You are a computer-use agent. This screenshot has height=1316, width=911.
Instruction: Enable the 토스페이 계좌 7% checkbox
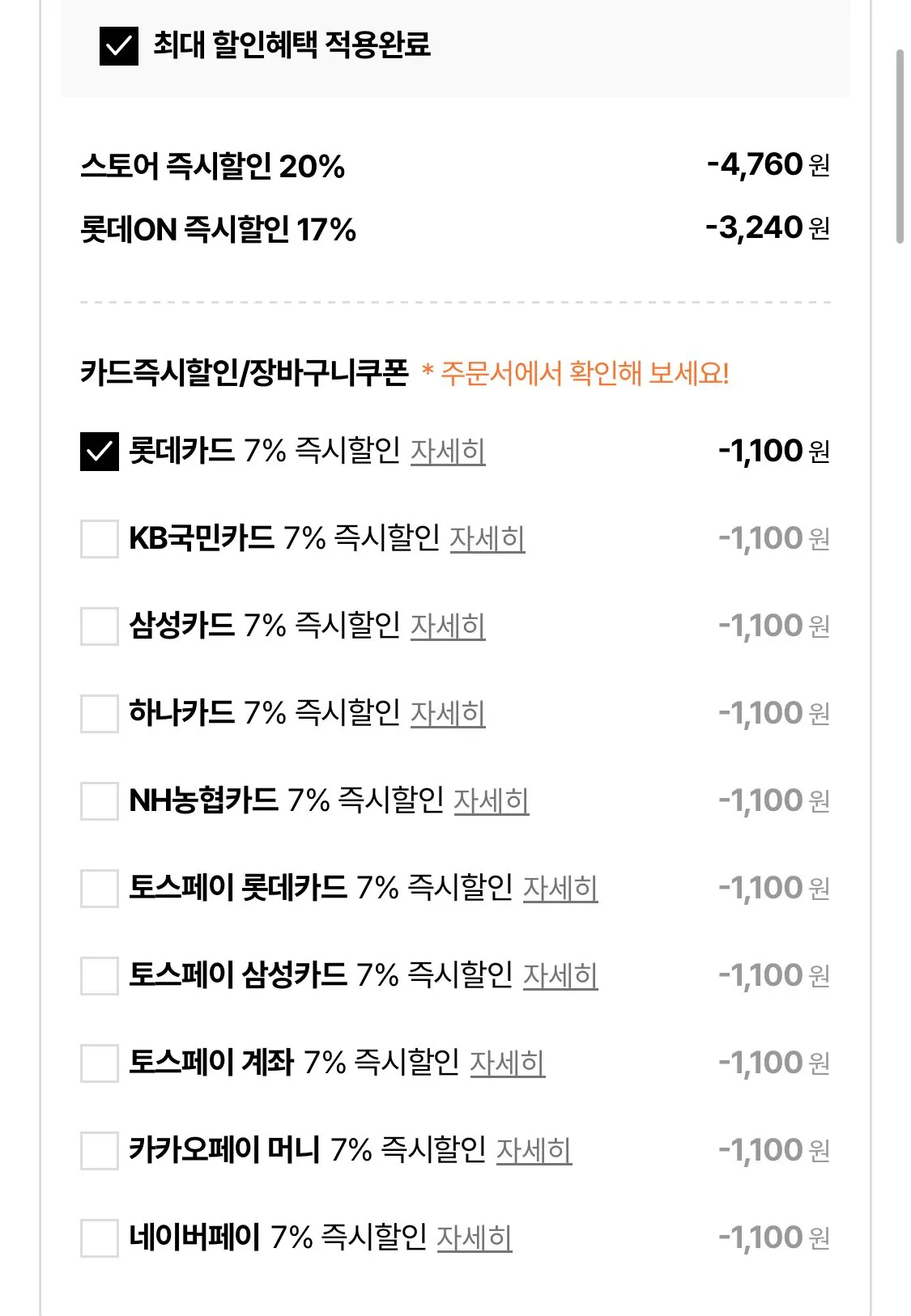100,1063
